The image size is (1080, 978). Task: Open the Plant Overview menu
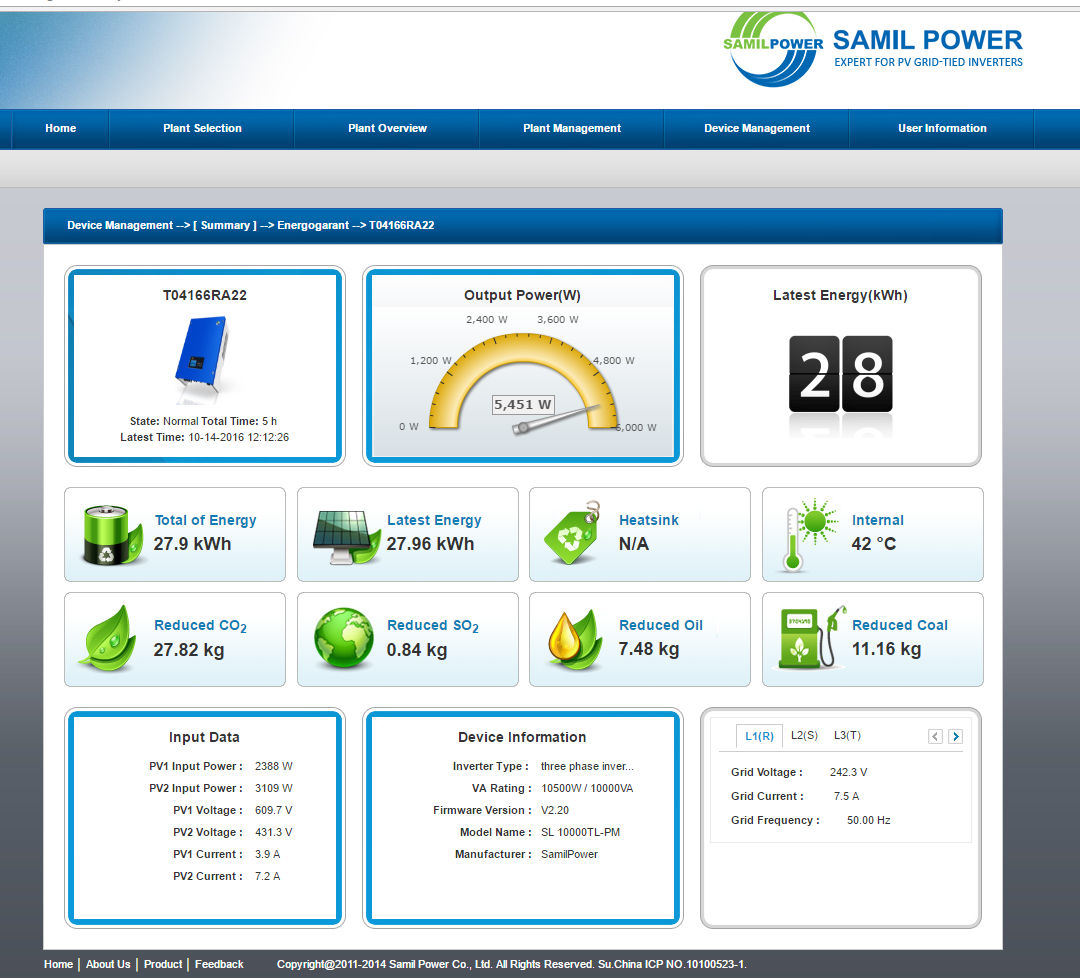pyautogui.click(x=387, y=128)
